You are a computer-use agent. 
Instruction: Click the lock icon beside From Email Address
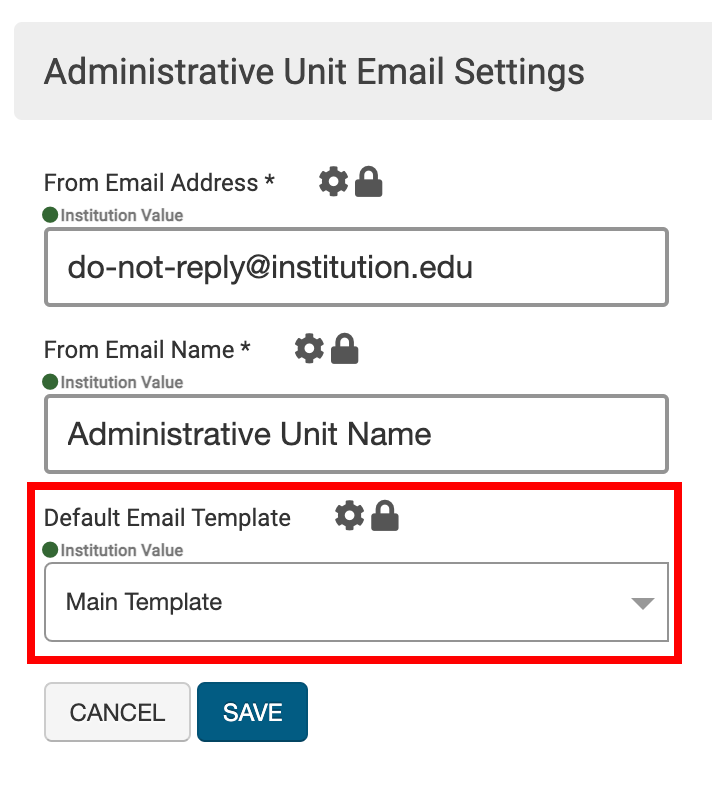click(x=369, y=182)
